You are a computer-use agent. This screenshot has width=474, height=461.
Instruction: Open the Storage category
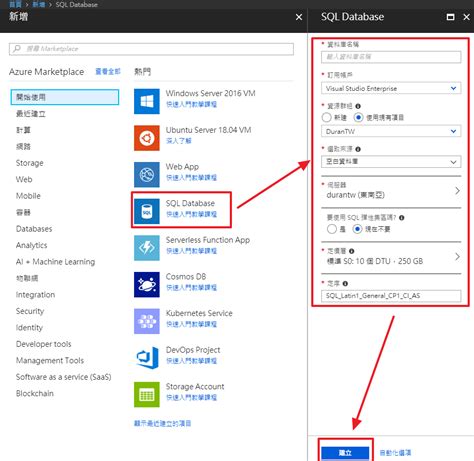pos(30,163)
